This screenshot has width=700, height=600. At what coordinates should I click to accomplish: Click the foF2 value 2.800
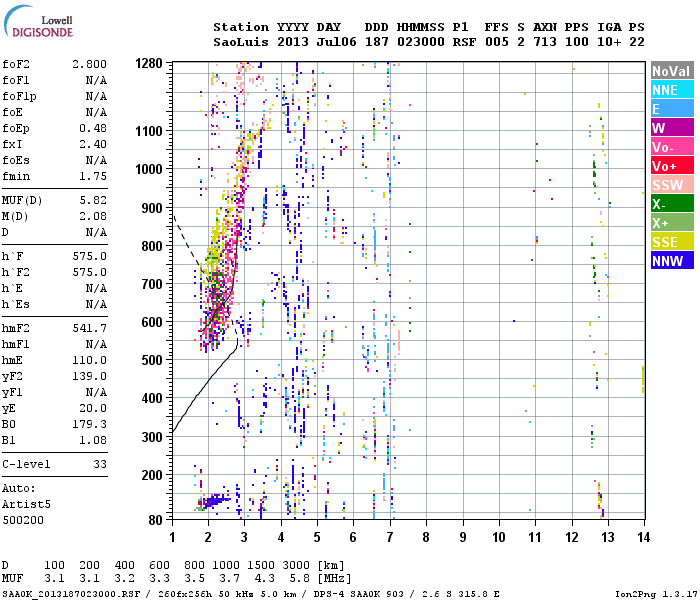[x=89, y=64]
